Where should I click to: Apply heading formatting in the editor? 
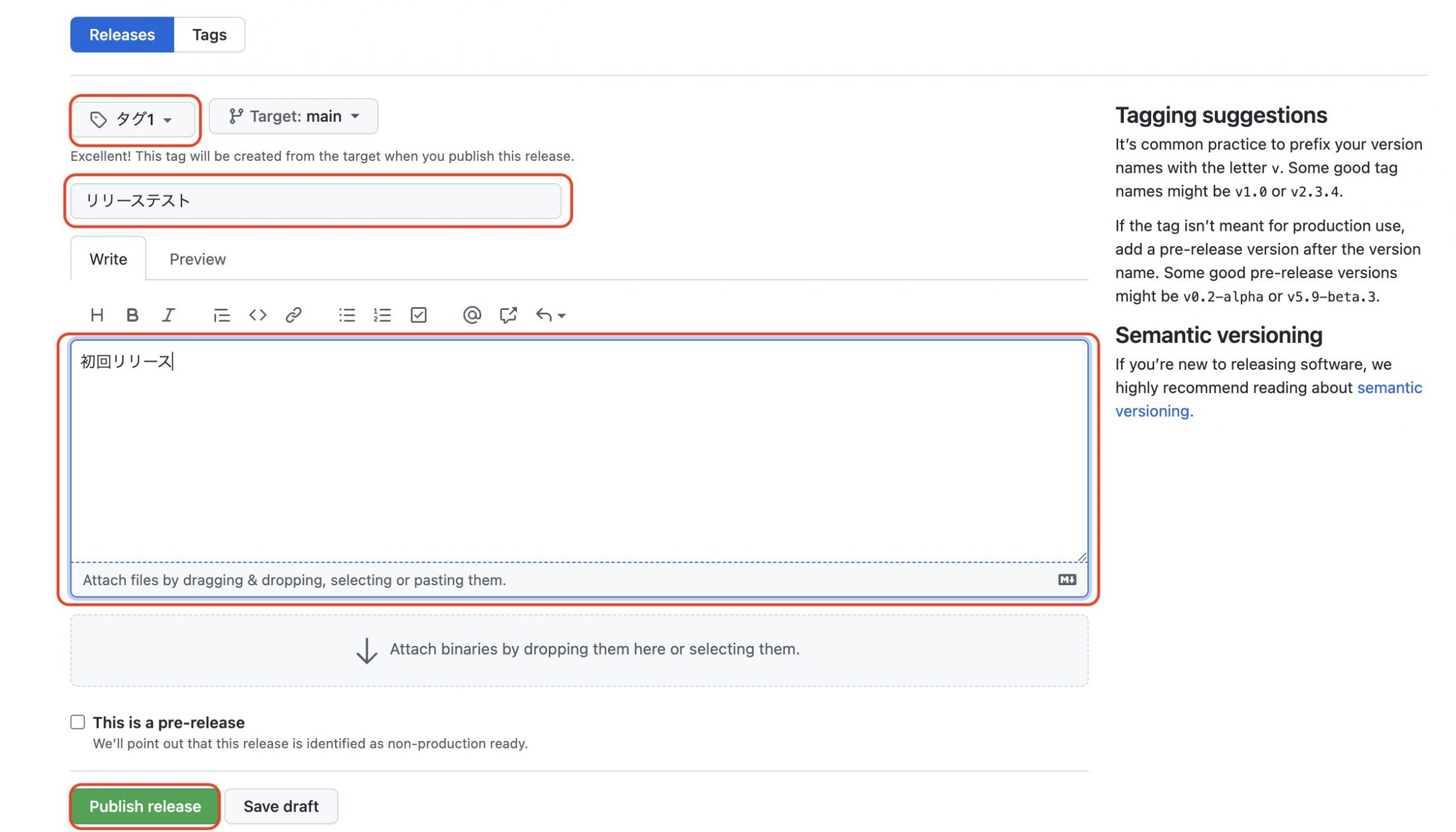(97, 315)
